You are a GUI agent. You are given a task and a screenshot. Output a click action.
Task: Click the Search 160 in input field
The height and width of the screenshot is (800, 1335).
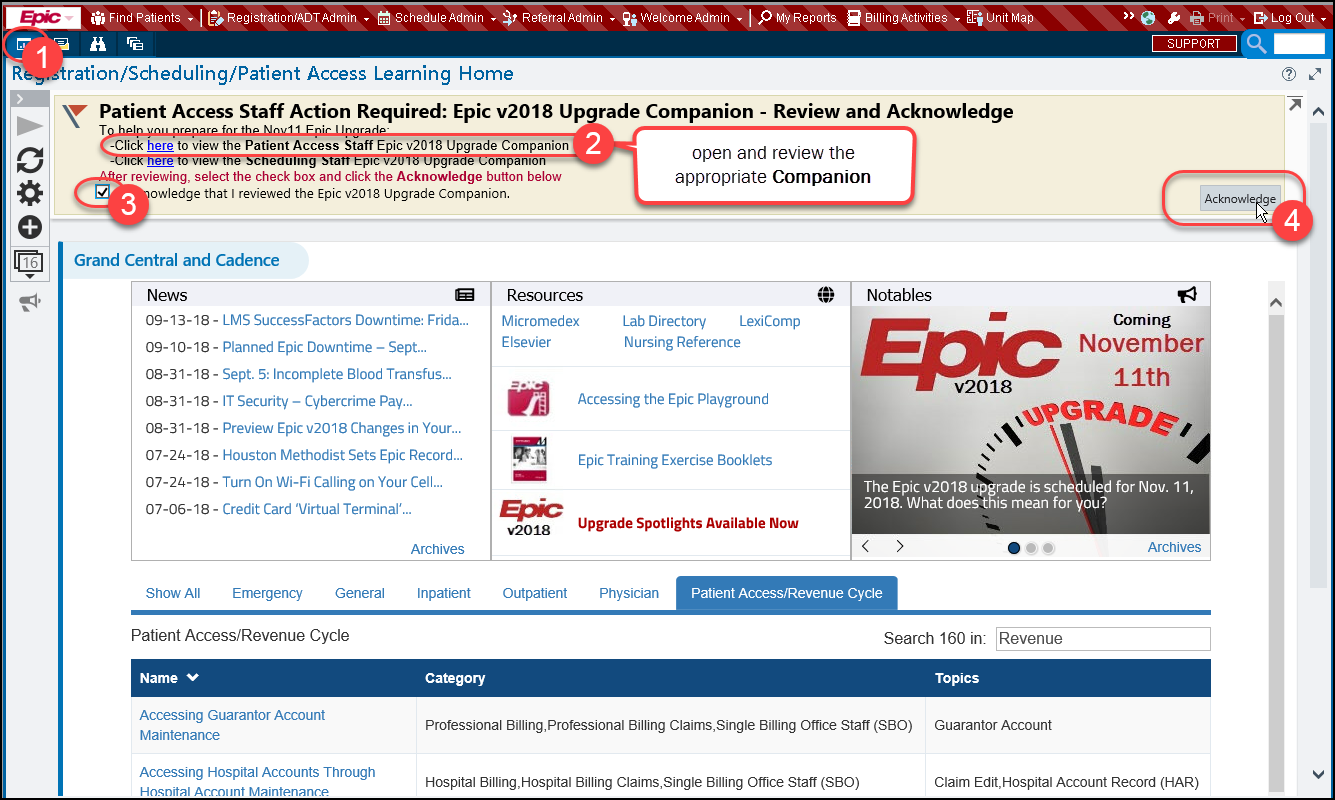pos(1102,639)
